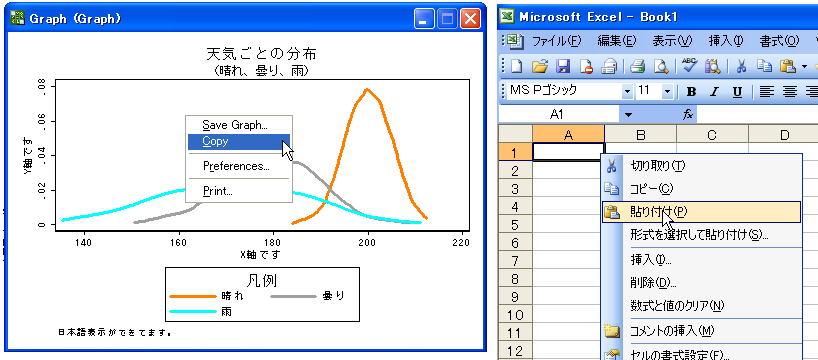818x360 pixels.
Task: Open the 編集(E) menu
Action: point(617,41)
